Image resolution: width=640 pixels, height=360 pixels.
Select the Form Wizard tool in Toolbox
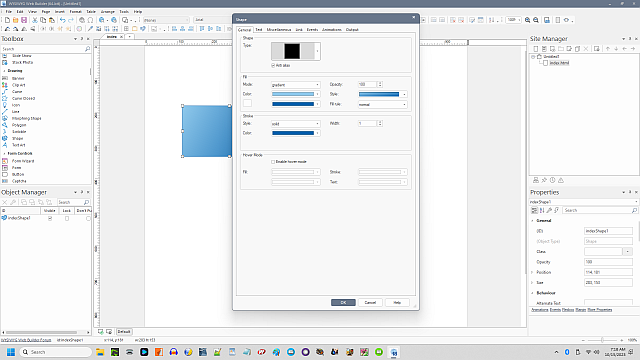[23, 161]
